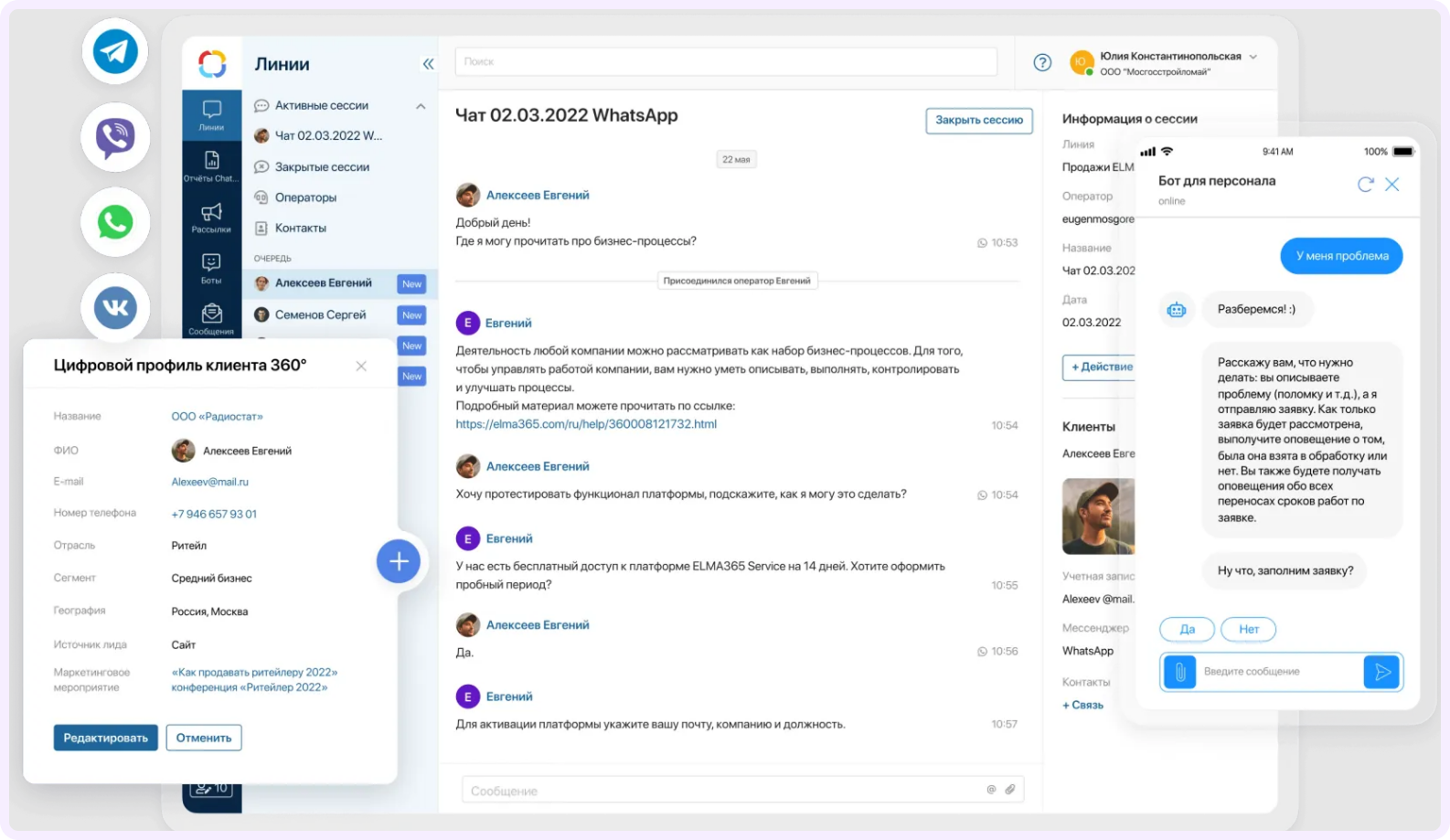Send the bot chat message arrow
The image size is (1450, 840).
coord(1382,672)
